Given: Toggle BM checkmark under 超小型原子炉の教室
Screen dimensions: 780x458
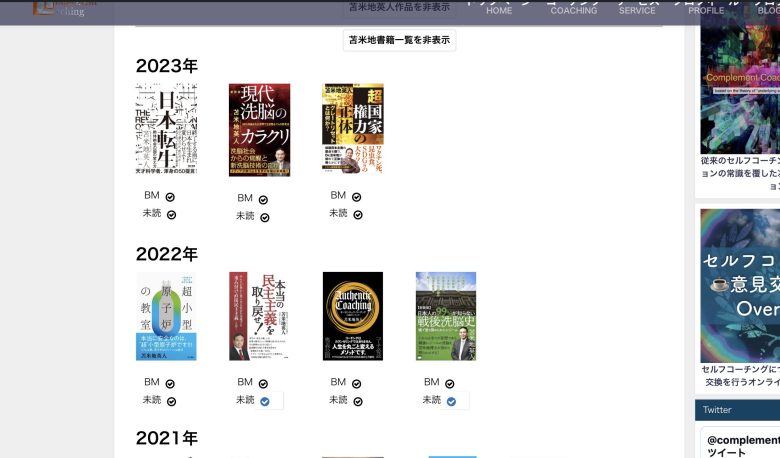Looking at the screenshot, I should point(170,383).
